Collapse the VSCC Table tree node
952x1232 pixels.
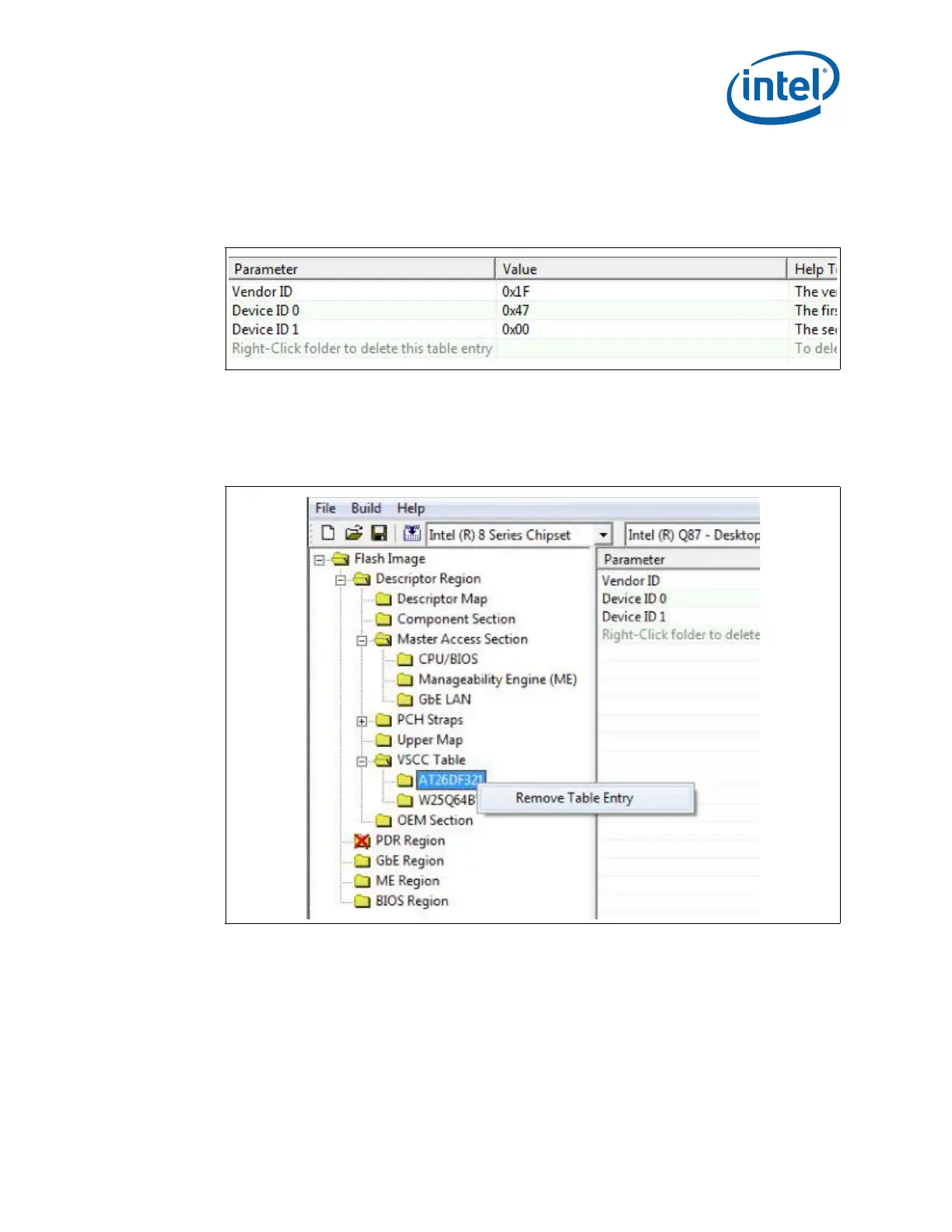[362, 761]
